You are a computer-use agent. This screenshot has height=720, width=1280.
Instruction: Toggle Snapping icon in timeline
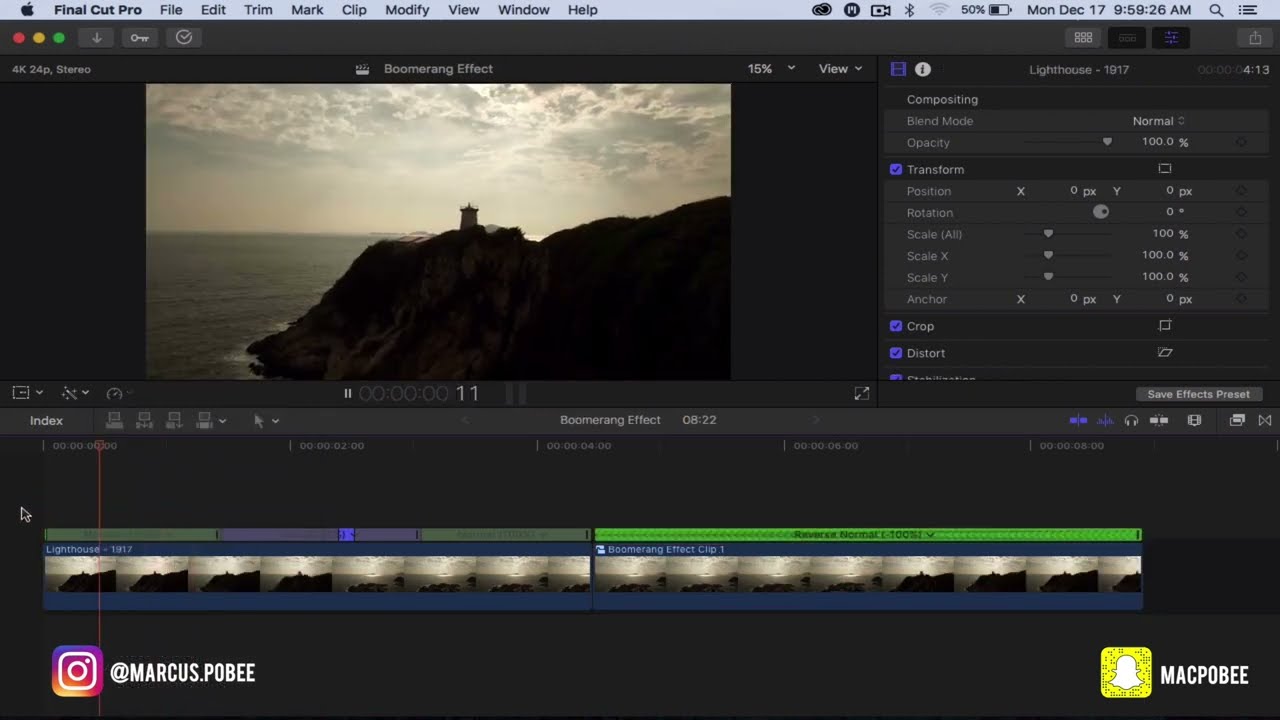pyautogui.click(x=1159, y=420)
